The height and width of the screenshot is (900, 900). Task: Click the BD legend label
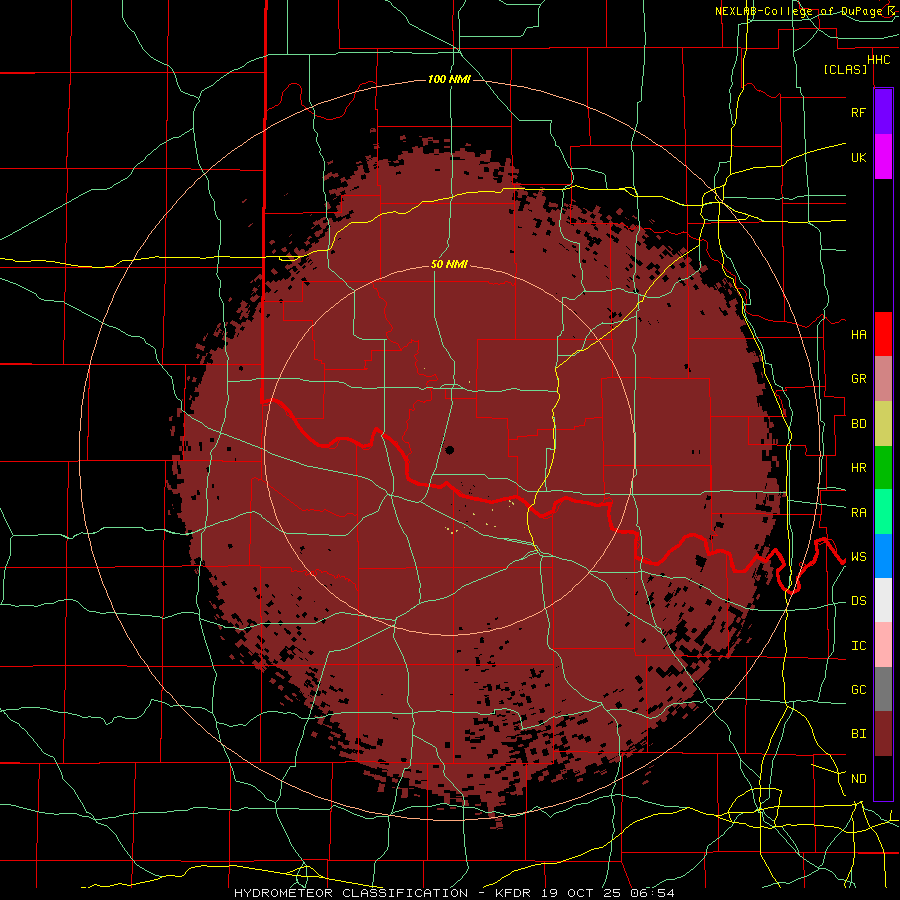(858, 424)
